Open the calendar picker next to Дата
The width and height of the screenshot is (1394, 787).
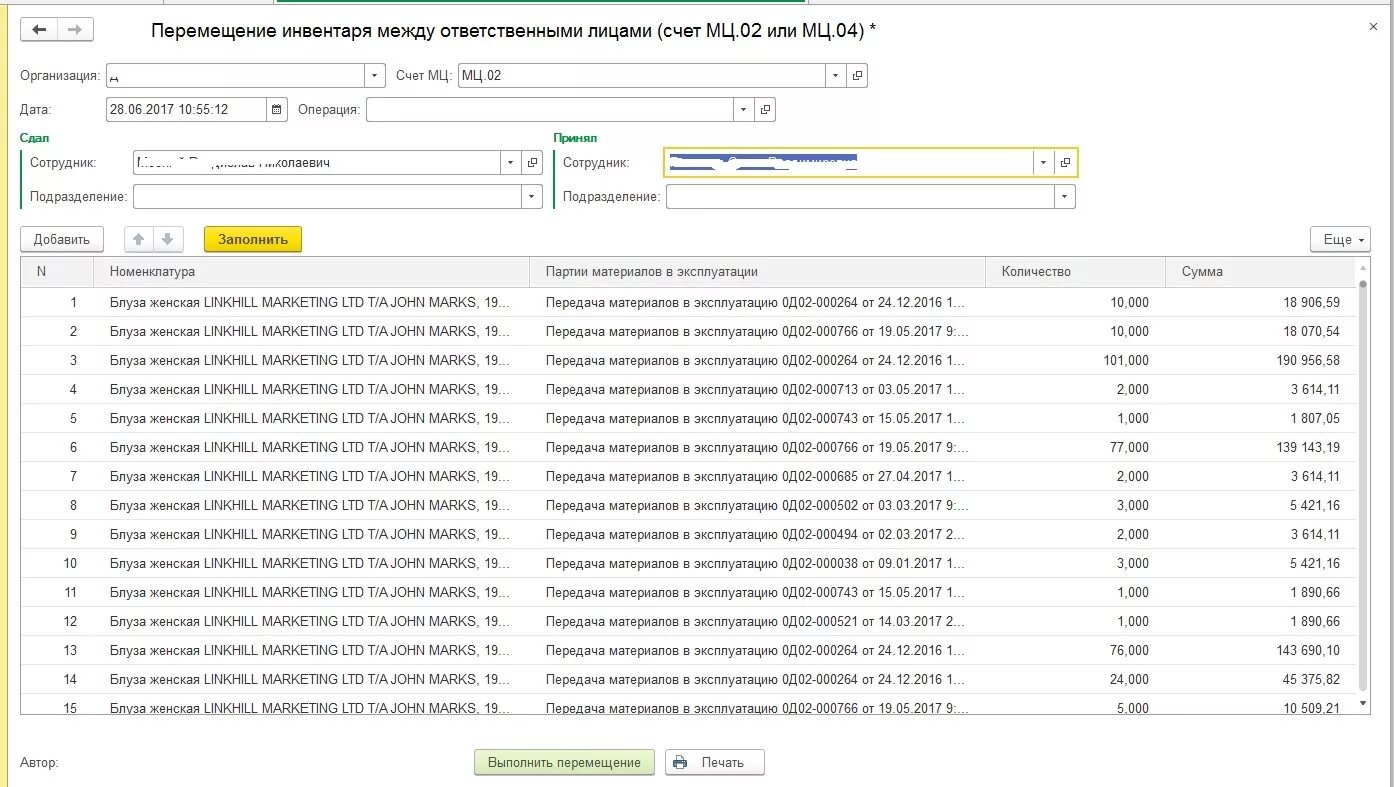coord(277,110)
